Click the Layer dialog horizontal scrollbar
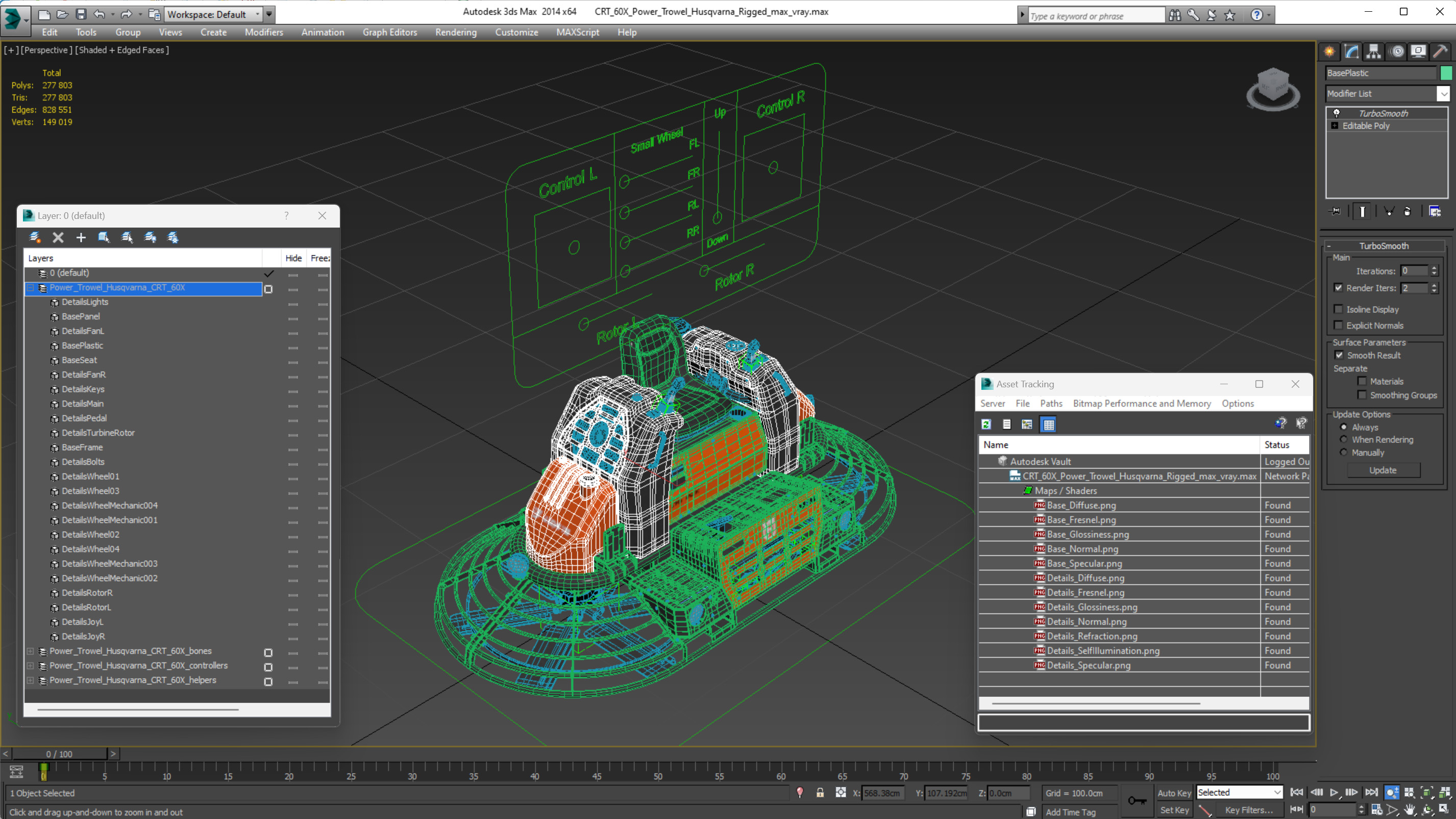This screenshot has width=1456, height=819. pyautogui.click(x=138, y=709)
